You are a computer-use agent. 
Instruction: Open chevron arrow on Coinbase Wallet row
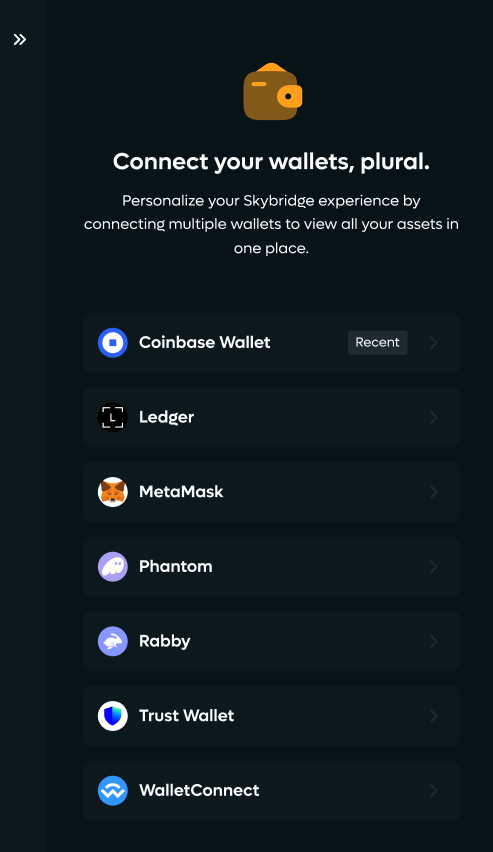click(x=434, y=342)
